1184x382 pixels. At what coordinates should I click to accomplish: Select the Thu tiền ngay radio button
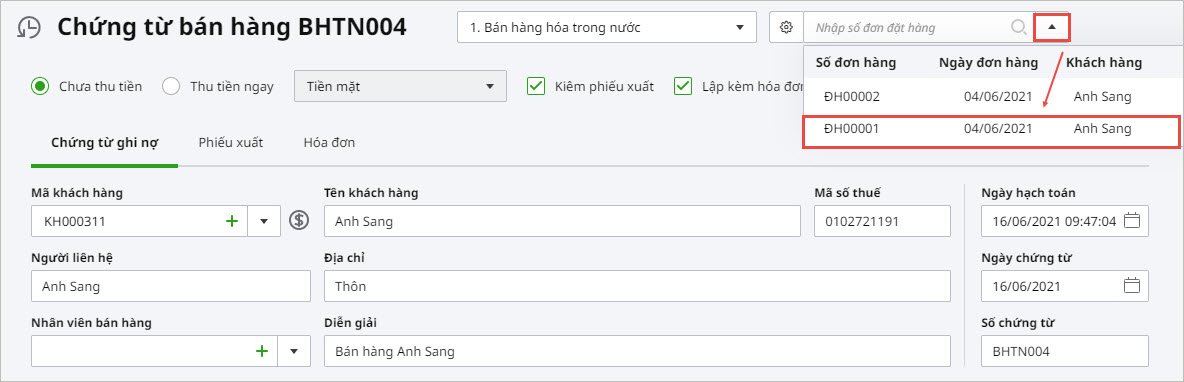[x=171, y=86]
